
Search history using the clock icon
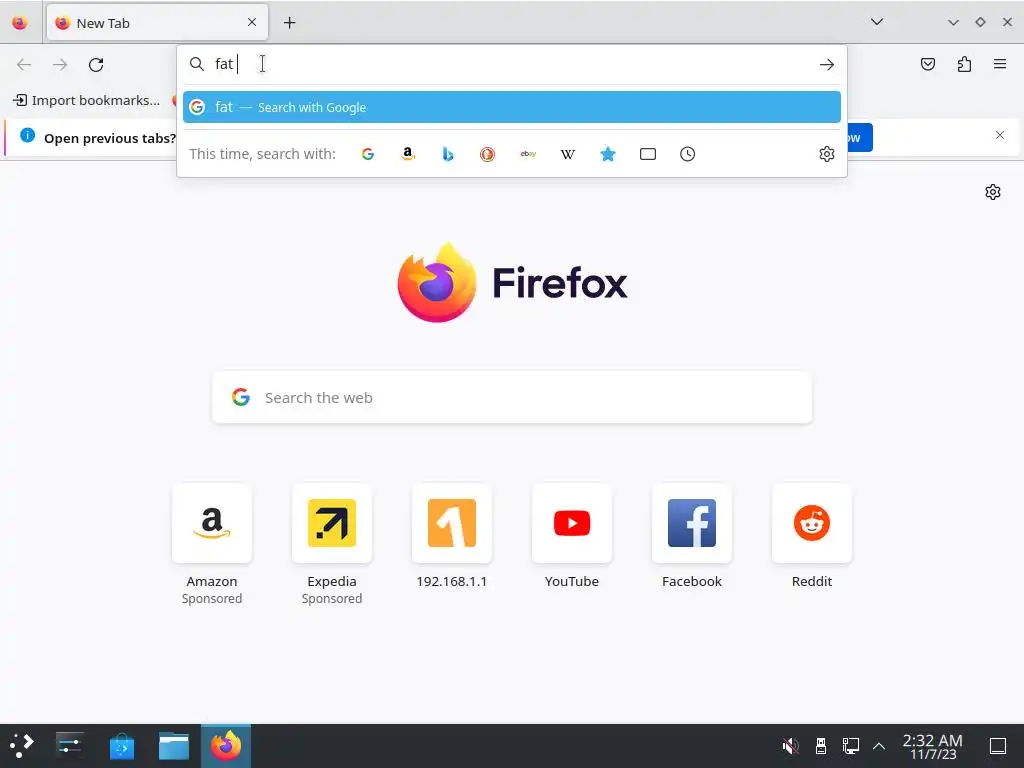[x=688, y=154]
